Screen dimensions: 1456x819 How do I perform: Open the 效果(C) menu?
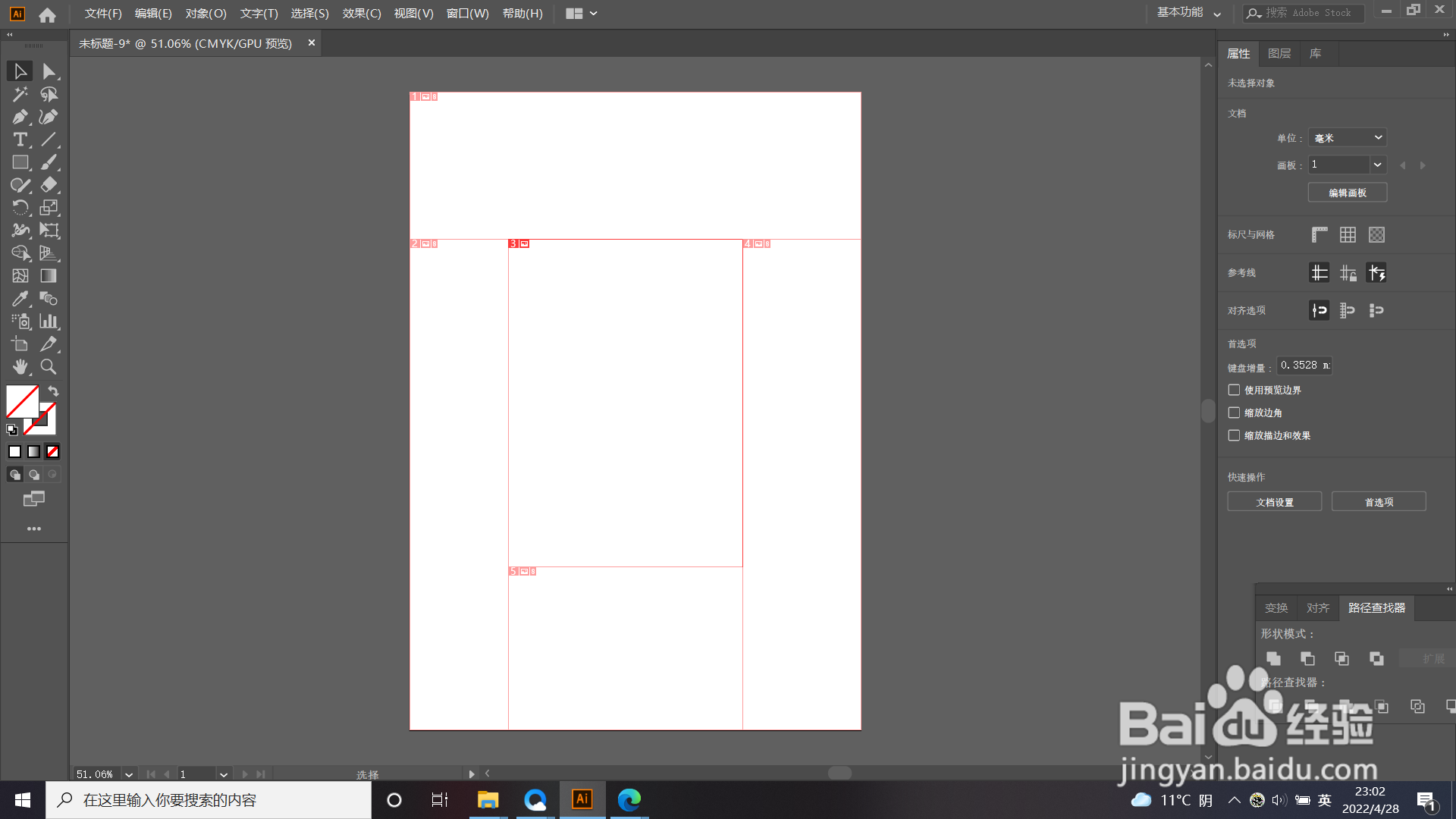point(362,14)
